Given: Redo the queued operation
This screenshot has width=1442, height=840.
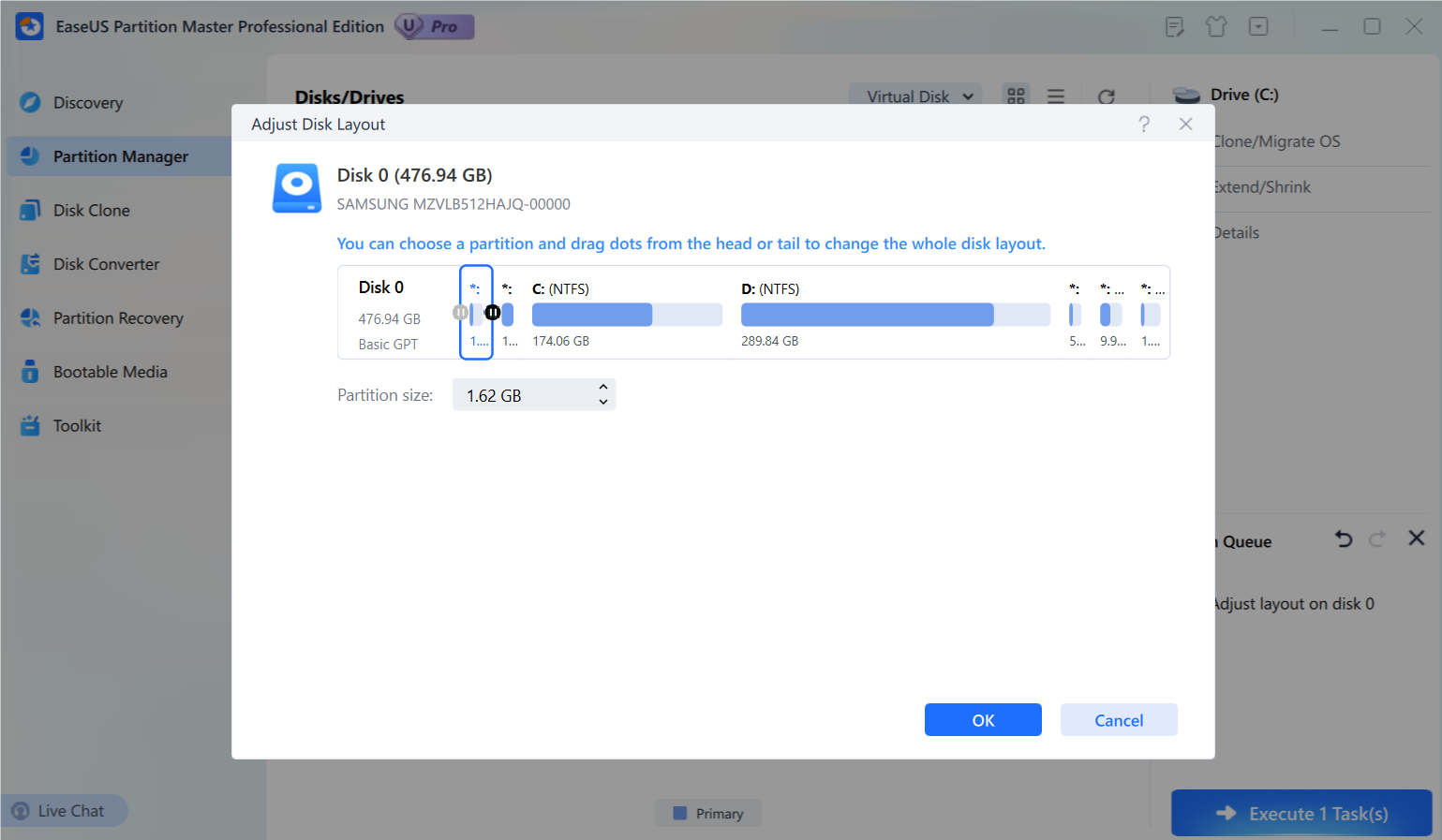Looking at the screenshot, I should tap(1377, 538).
